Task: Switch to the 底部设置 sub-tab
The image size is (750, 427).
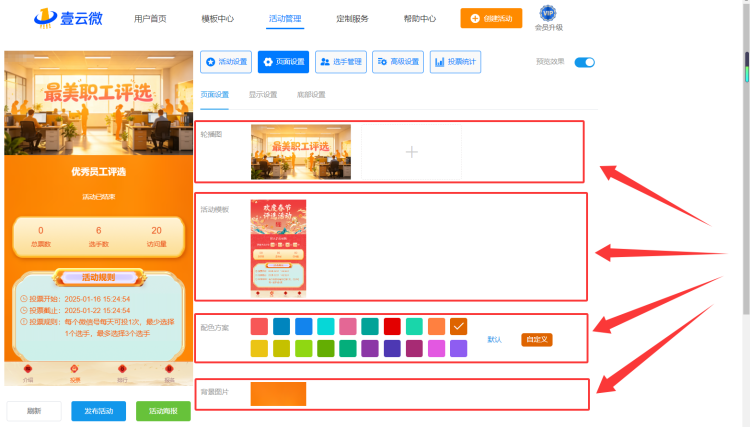Action: (x=311, y=95)
